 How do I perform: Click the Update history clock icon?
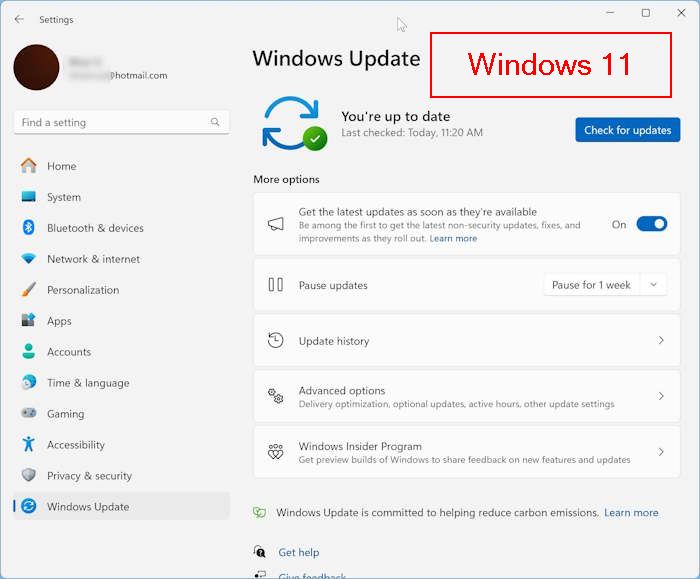[x=275, y=340]
